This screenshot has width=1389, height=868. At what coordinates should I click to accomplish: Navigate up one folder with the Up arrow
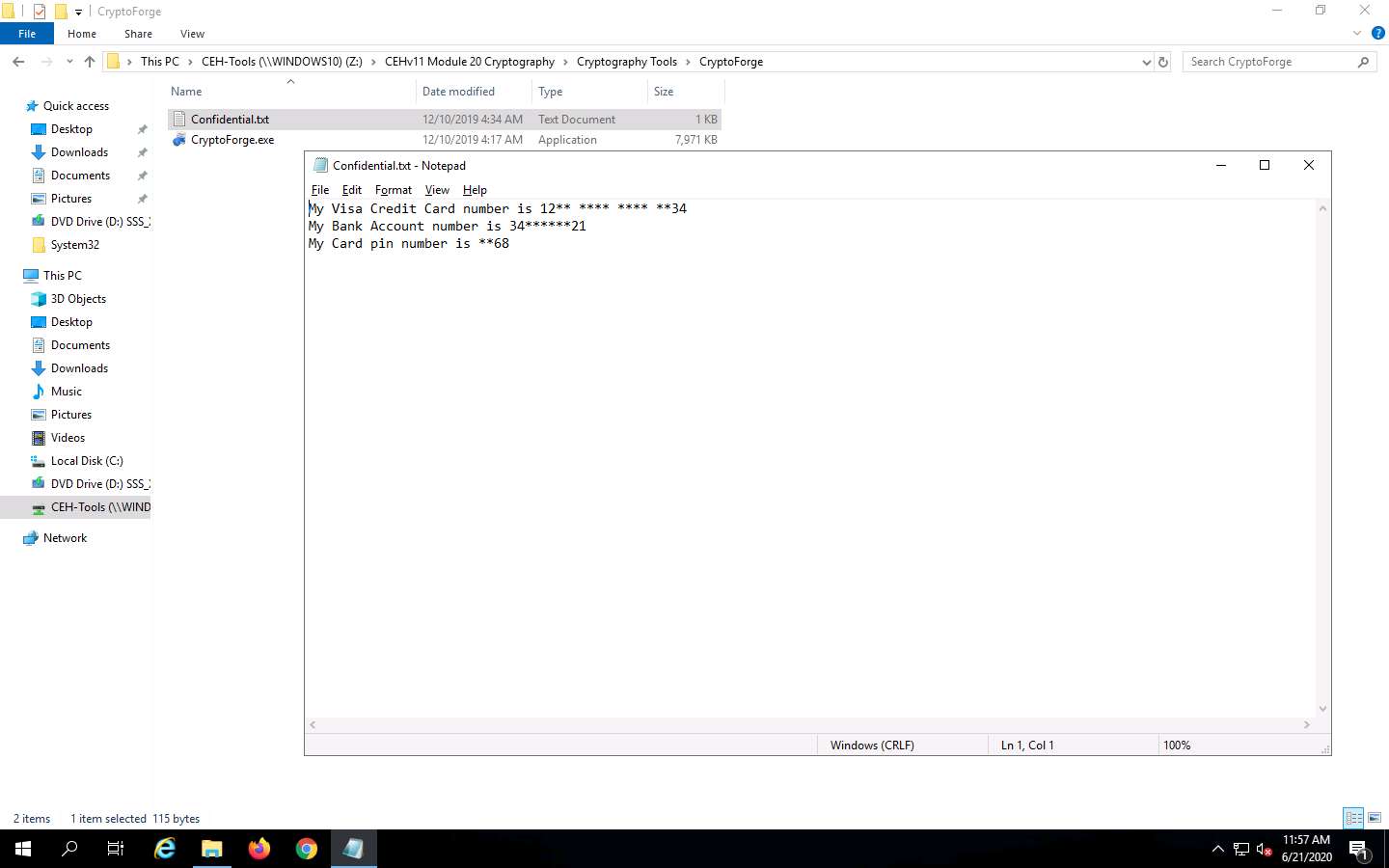click(x=89, y=61)
